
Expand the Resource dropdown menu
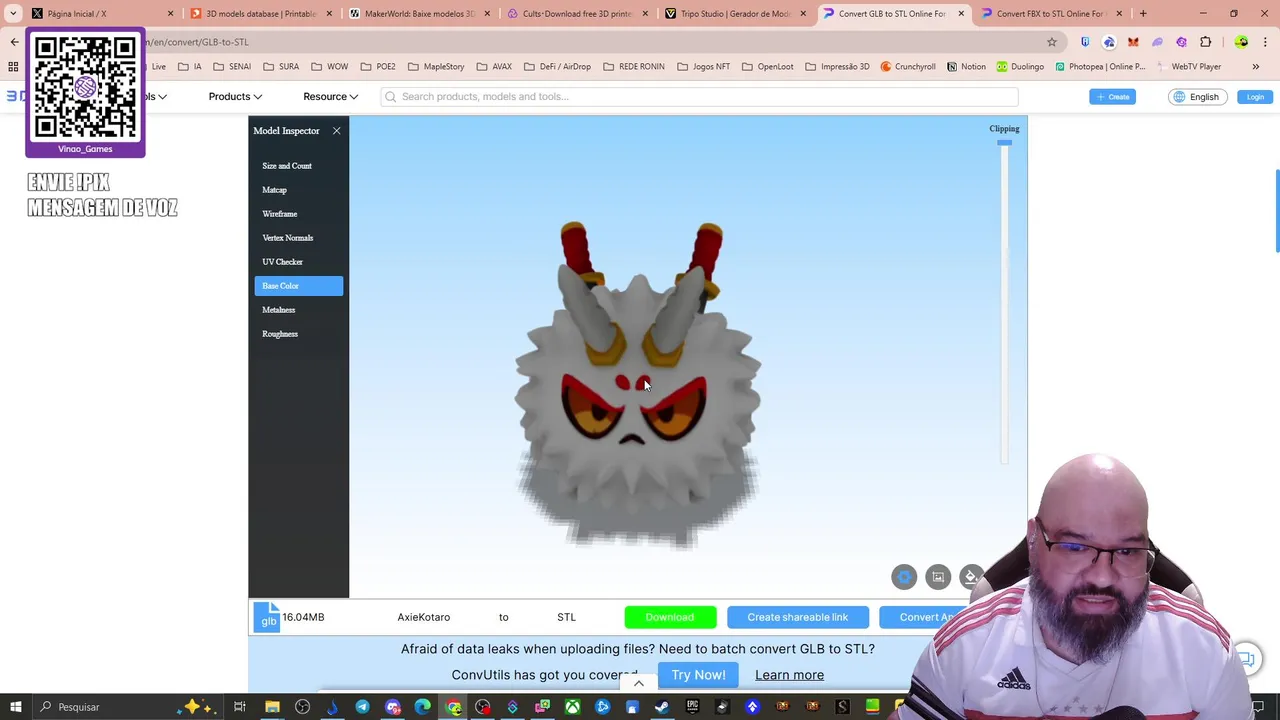click(x=330, y=97)
